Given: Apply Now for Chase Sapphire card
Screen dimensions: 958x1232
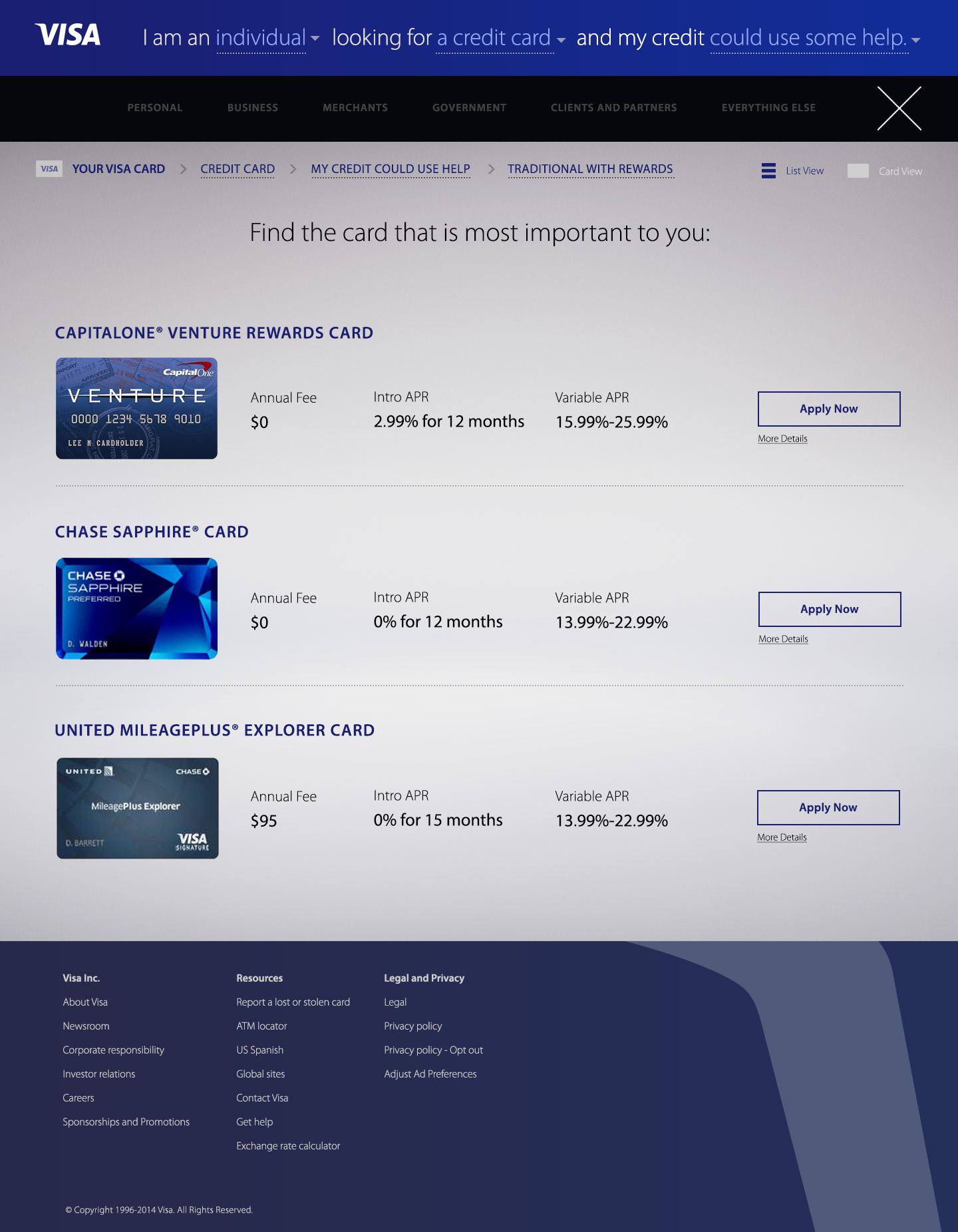Looking at the screenshot, I should pos(830,609).
